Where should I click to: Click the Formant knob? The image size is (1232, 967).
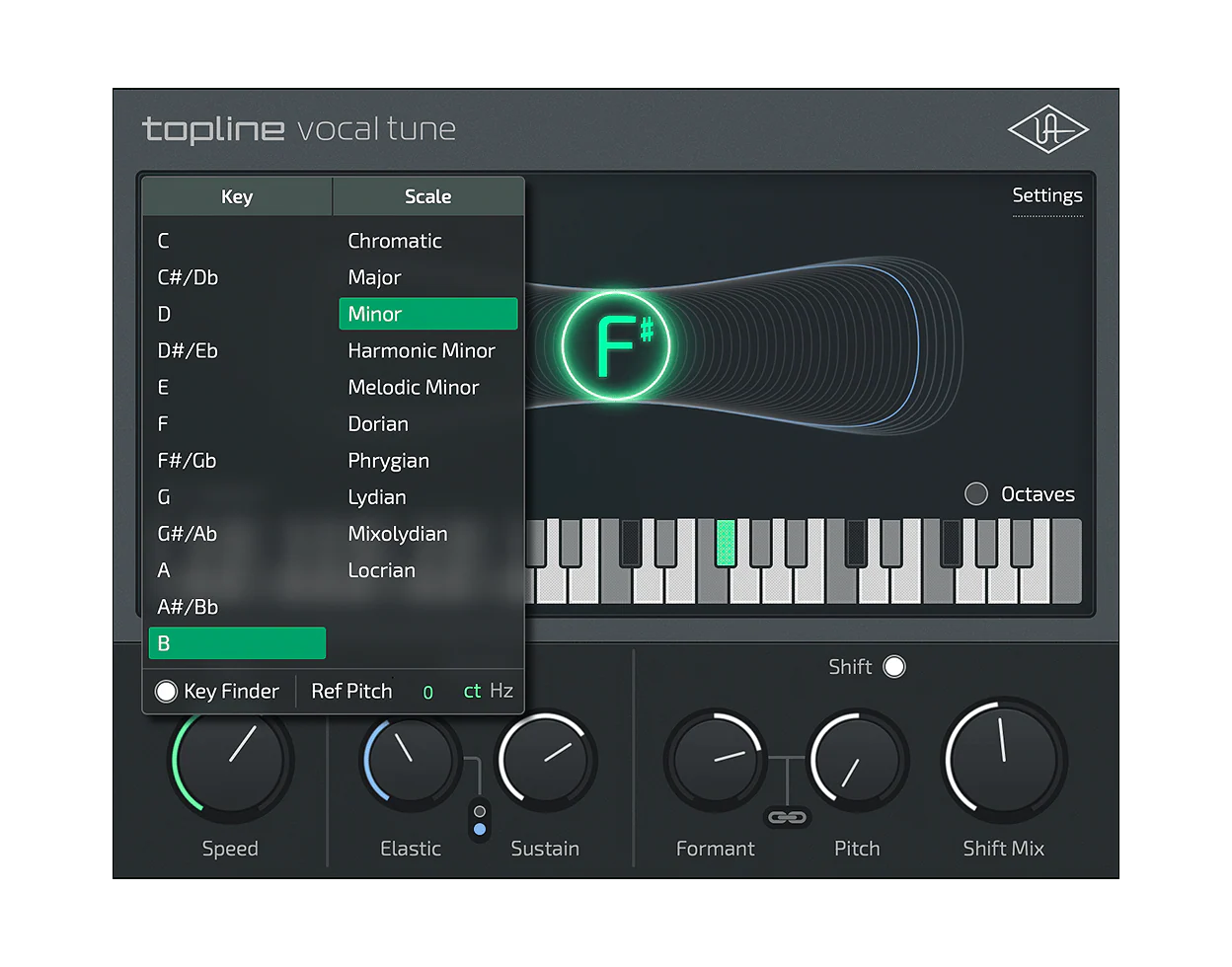pyautogui.click(x=716, y=760)
